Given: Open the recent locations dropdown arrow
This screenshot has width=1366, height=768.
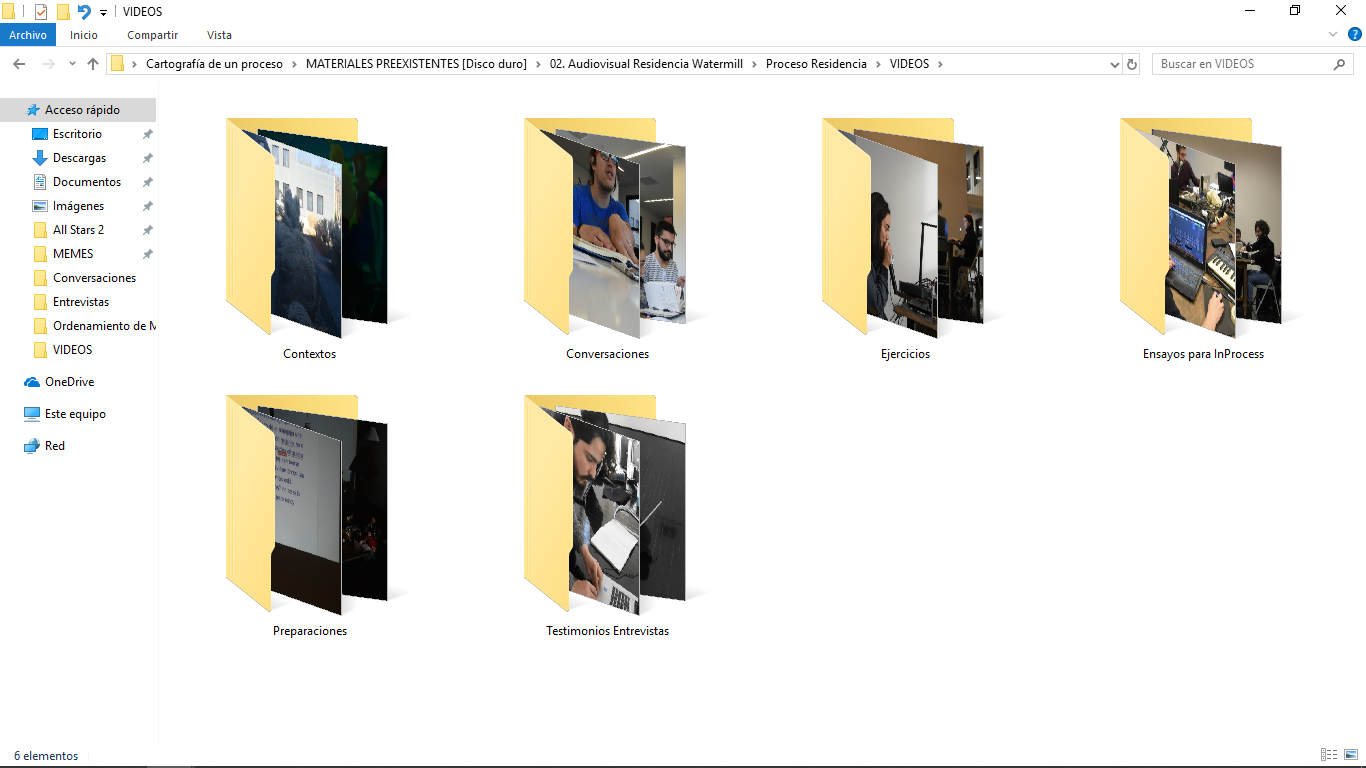Looking at the screenshot, I should point(72,64).
